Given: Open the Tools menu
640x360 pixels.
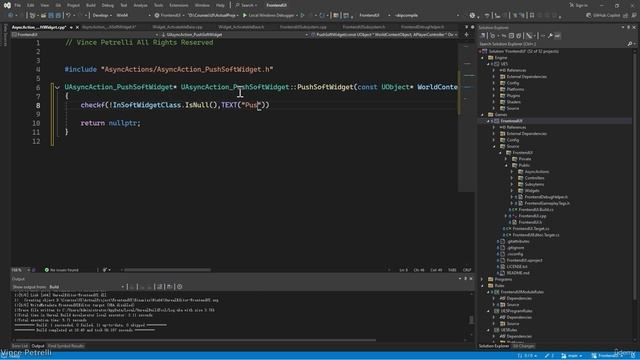Looking at the screenshot, I should pos(158,5).
